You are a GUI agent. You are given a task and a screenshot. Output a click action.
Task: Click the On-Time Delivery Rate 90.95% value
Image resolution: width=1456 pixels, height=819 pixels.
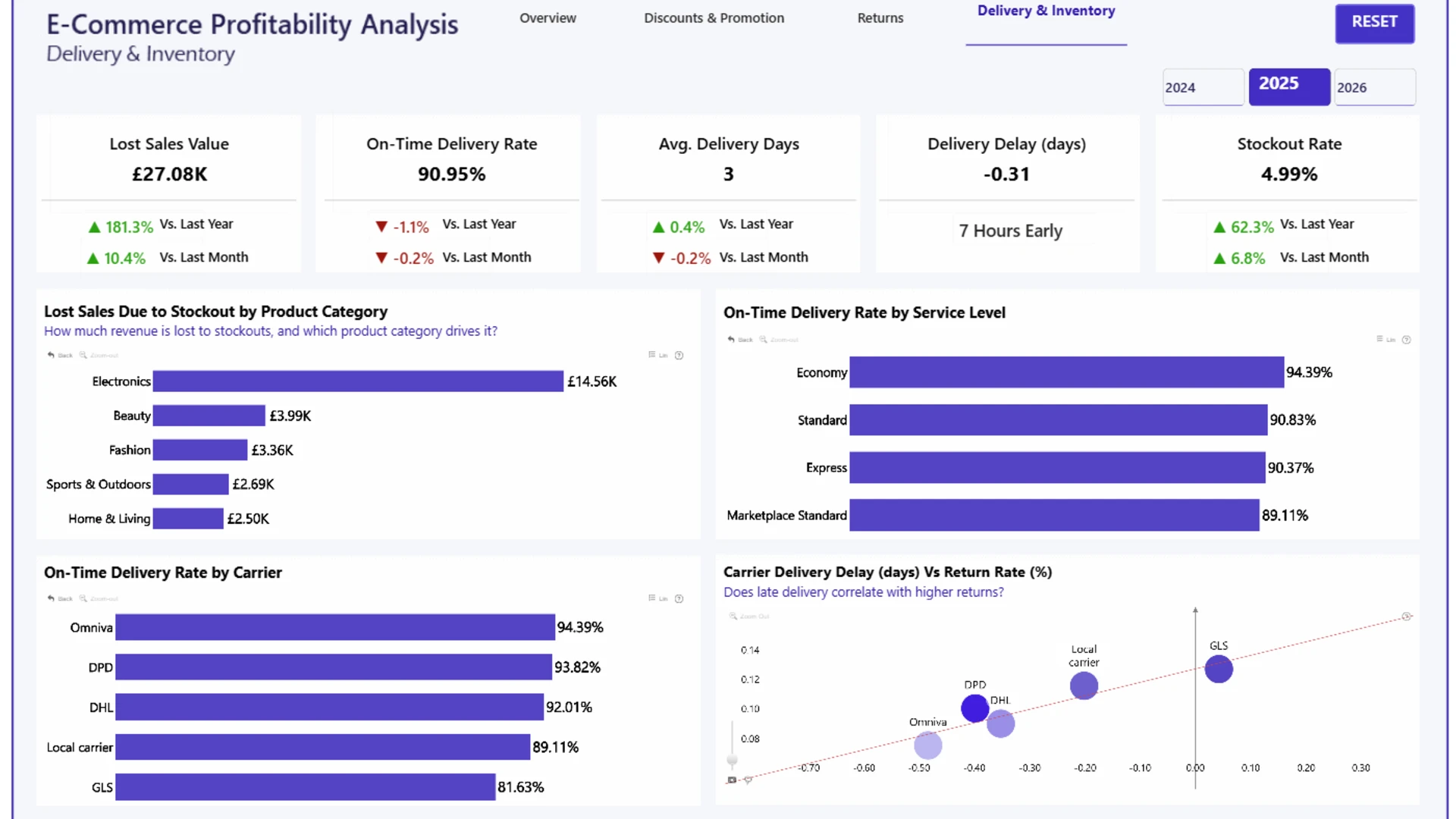[x=451, y=174]
